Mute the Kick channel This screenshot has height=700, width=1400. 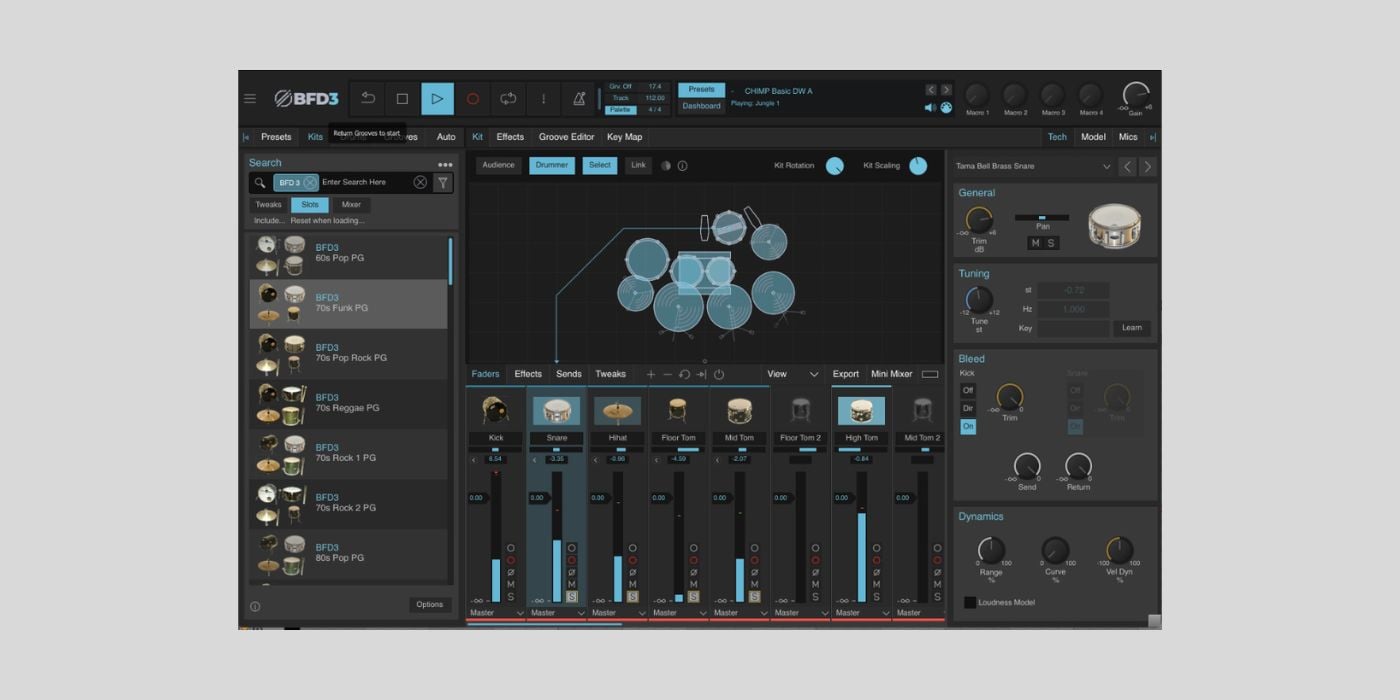511,584
